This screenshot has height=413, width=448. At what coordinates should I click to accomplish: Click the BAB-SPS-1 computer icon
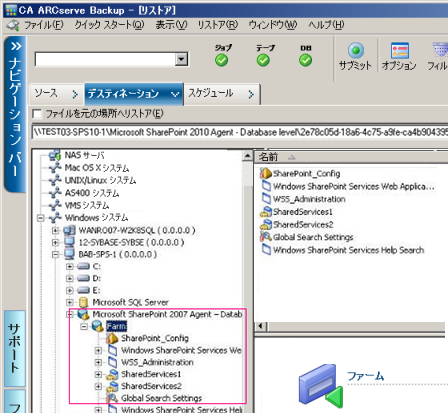click(x=69, y=254)
